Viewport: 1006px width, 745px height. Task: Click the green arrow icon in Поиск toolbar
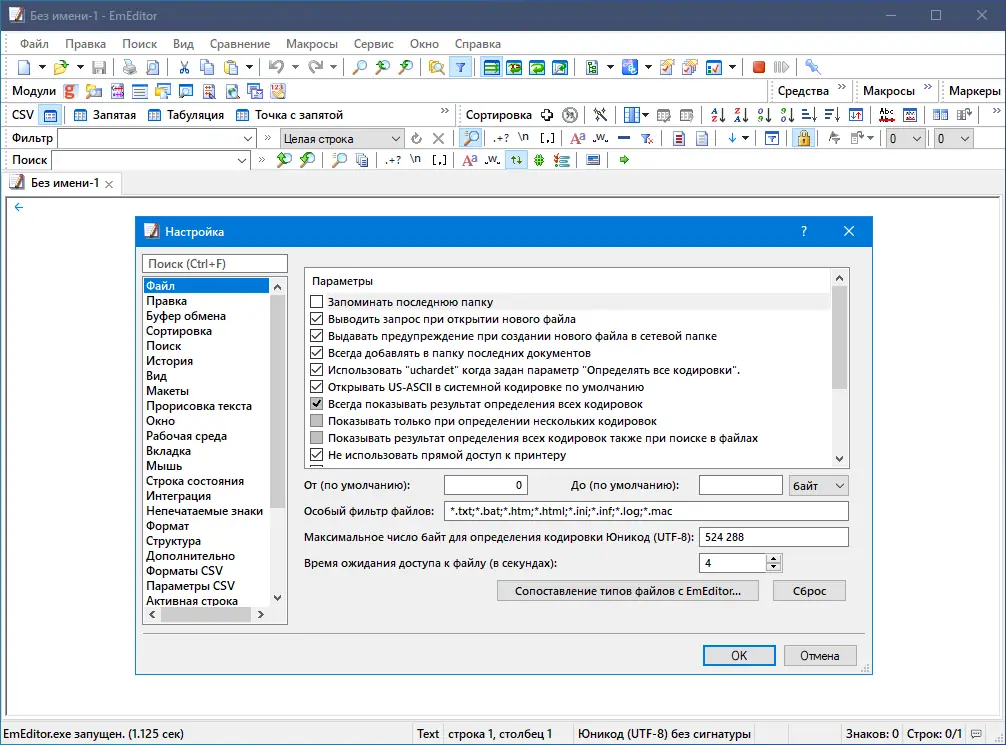[x=624, y=160]
